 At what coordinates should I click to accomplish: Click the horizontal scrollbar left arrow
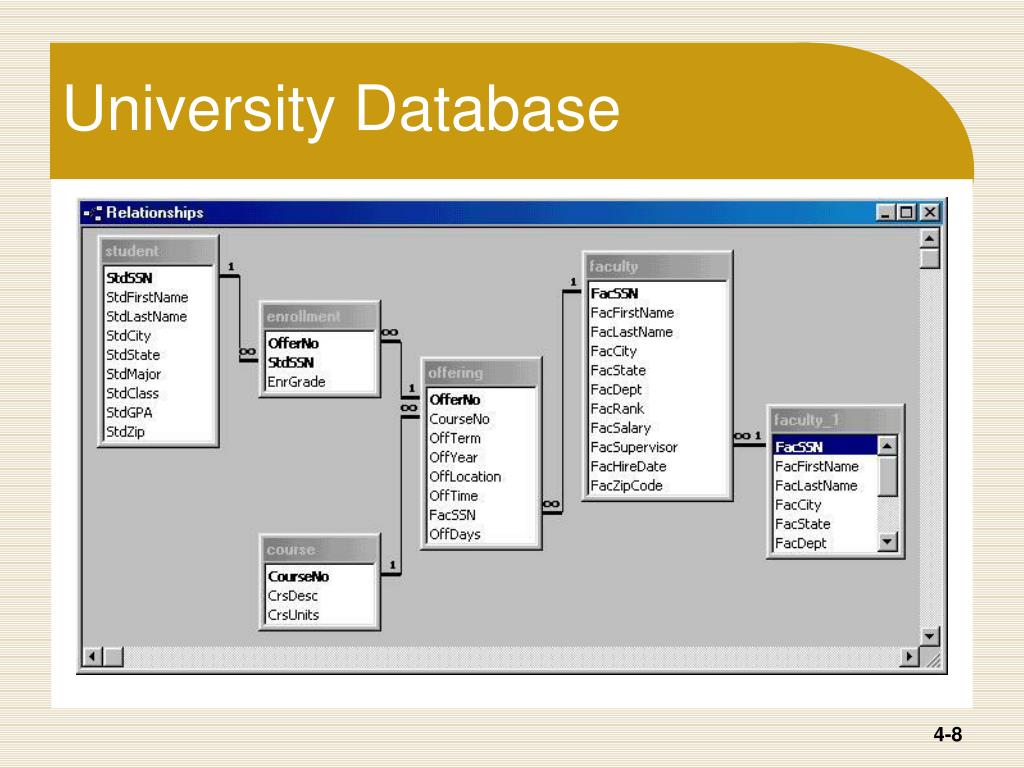point(93,656)
